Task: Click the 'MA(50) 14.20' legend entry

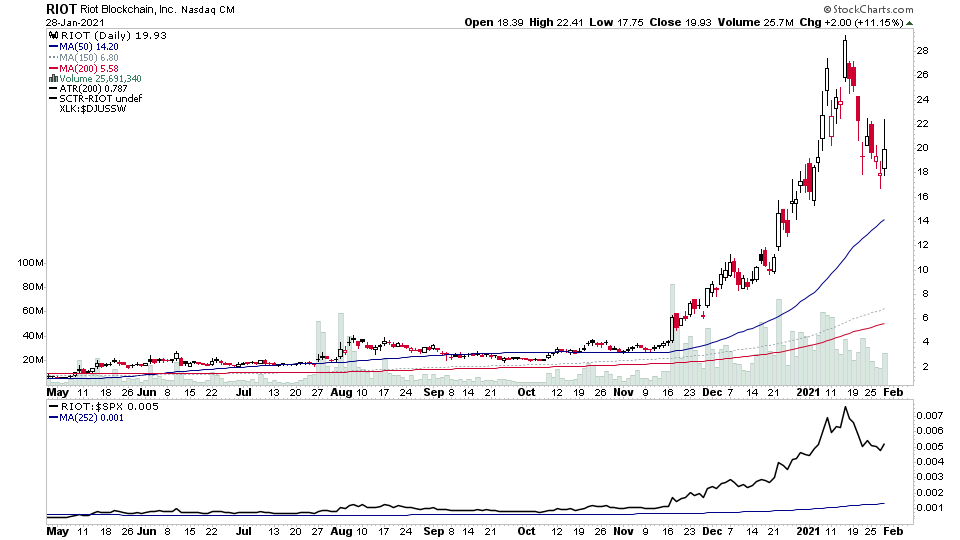Action: tap(89, 47)
